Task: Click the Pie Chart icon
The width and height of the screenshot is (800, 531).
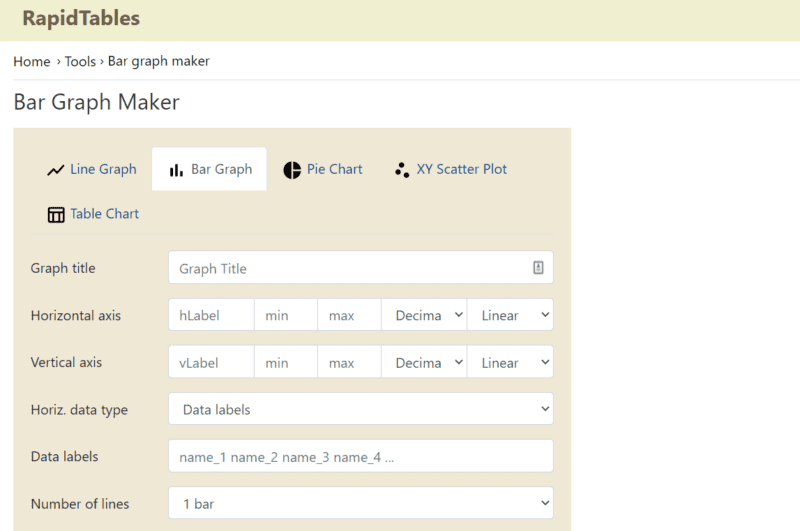Action: click(x=292, y=170)
